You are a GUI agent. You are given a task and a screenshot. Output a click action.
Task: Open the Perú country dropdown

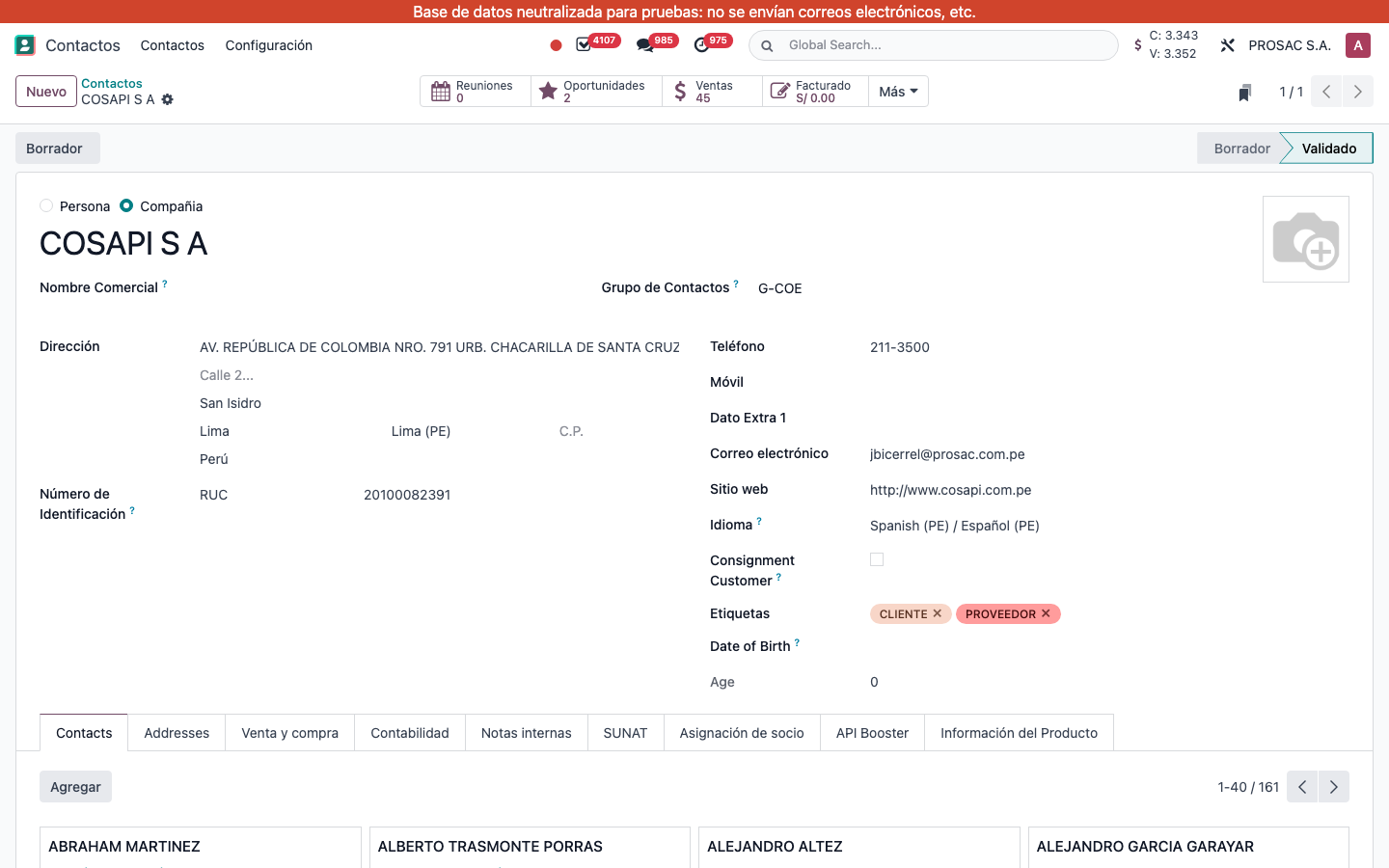[439, 459]
